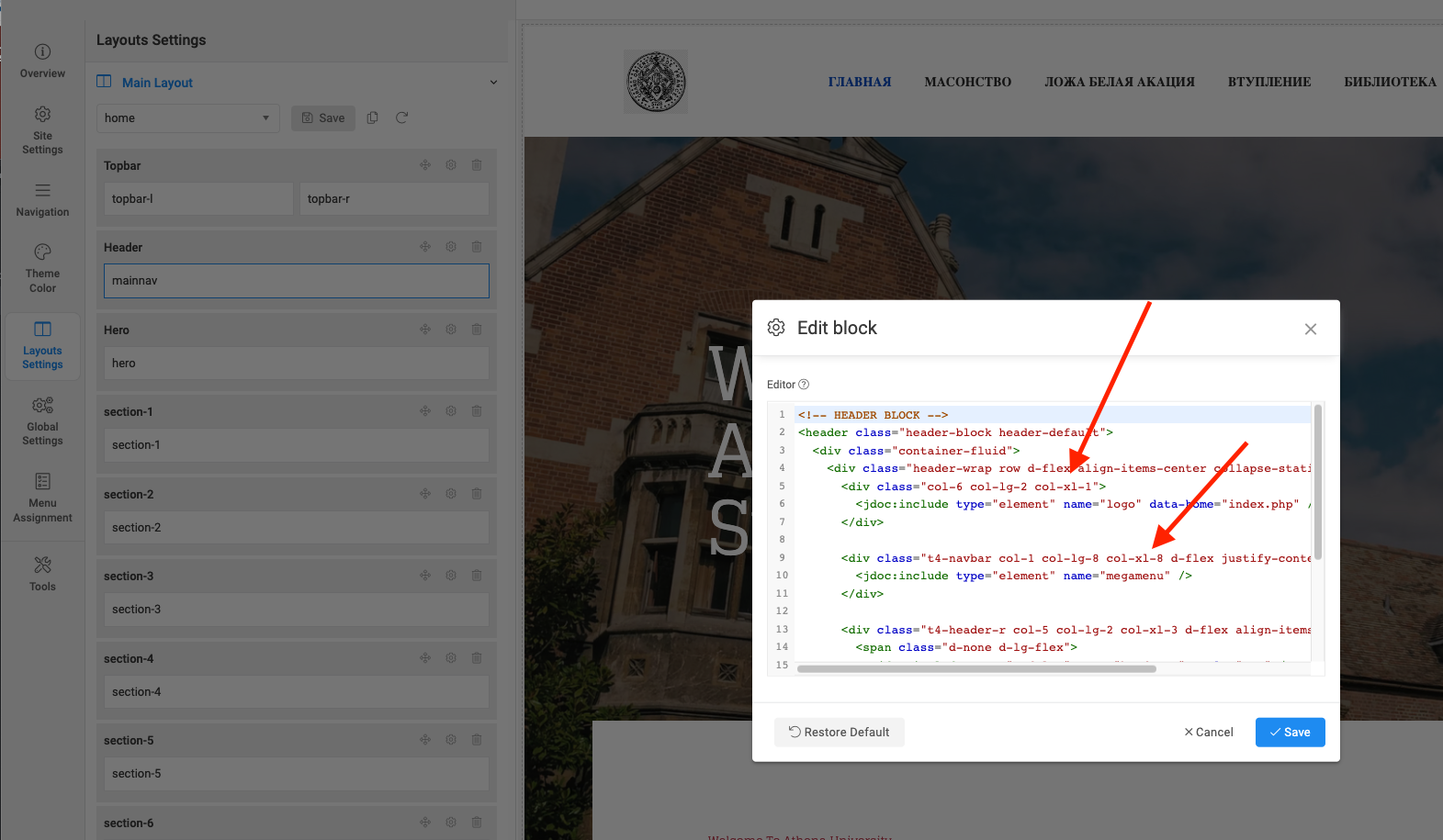Viewport: 1443px width, 840px height.
Task: Click the code editor horizontal scrollbar
Action: (x=976, y=669)
